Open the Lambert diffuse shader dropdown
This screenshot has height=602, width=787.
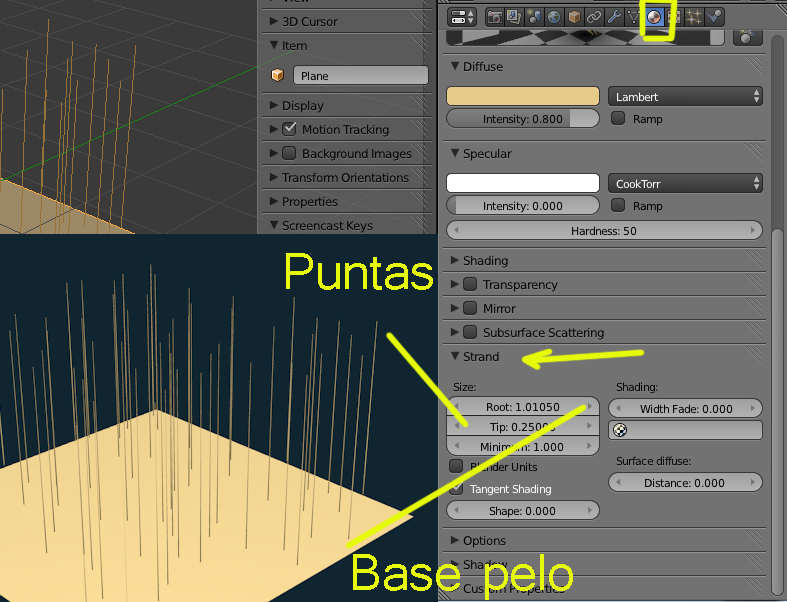tap(685, 96)
